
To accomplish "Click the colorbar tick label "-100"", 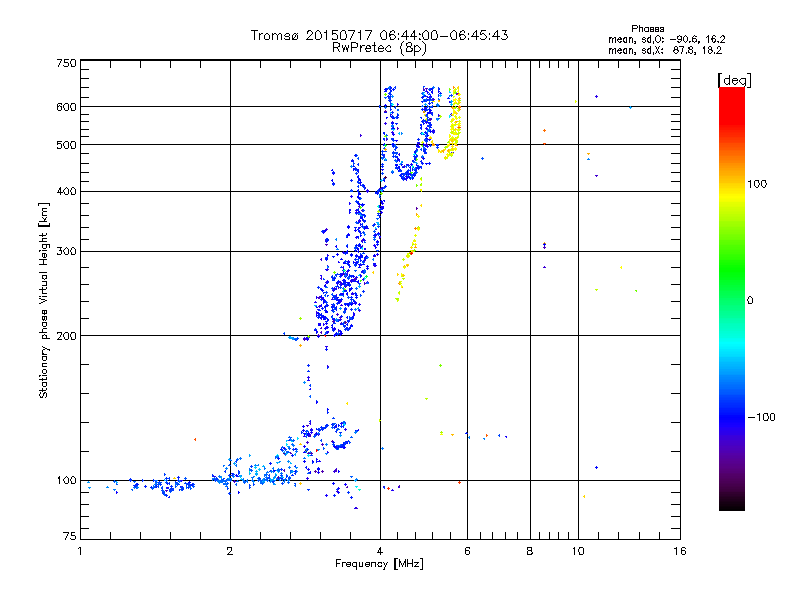I will pyautogui.click(x=761, y=417).
